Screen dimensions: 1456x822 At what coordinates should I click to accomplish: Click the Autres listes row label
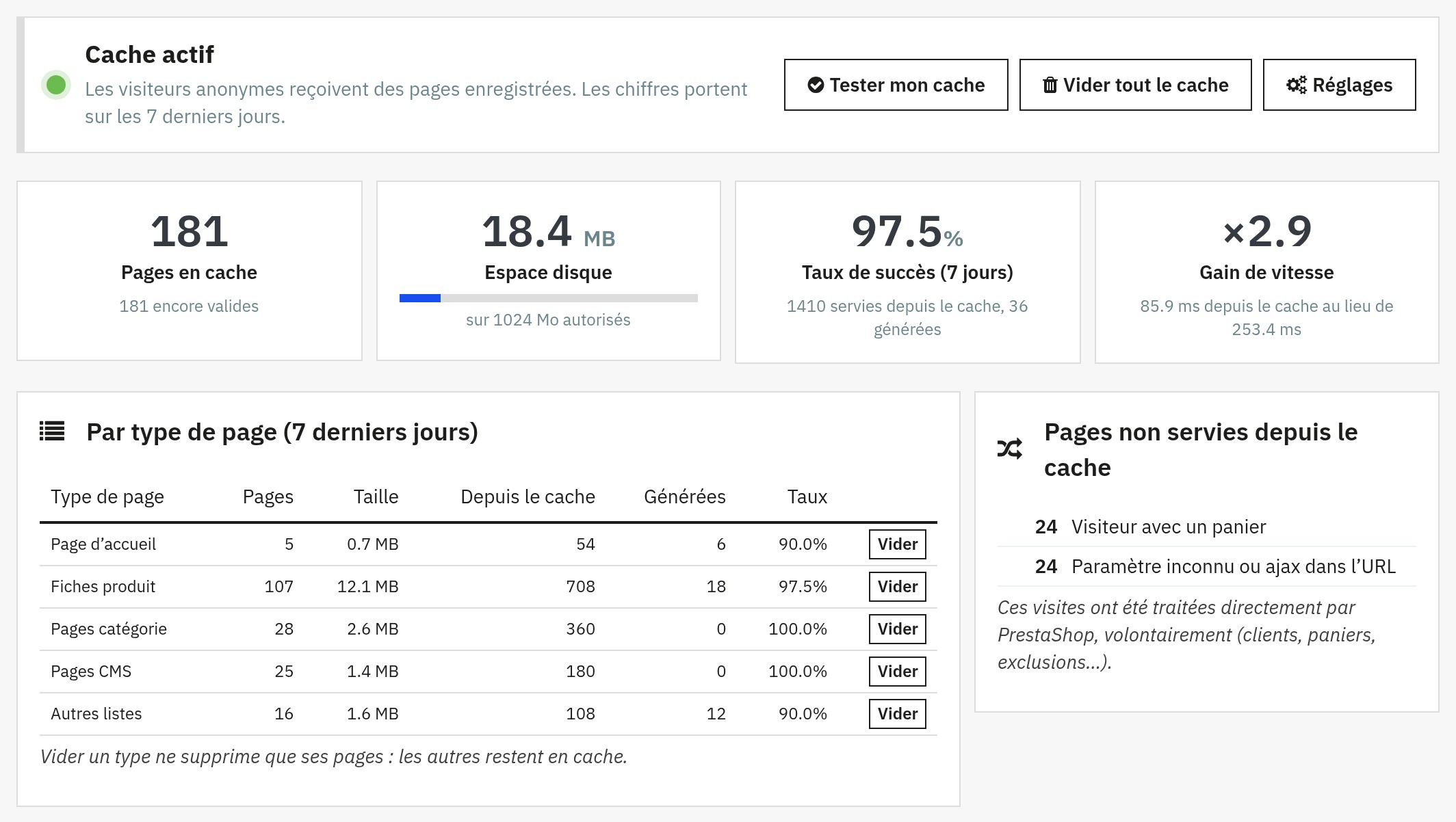[x=96, y=714]
